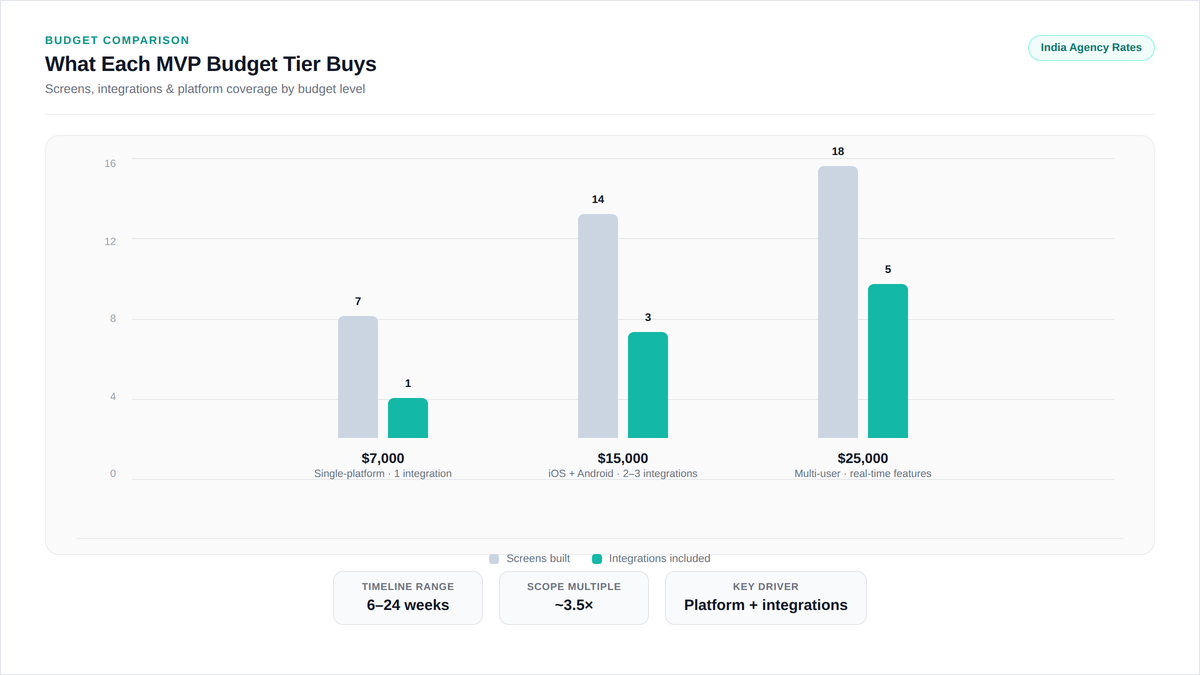Click the value label 1 above bar
Viewport: 1200px width, 675px height.
pyautogui.click(x=408, y=384)
